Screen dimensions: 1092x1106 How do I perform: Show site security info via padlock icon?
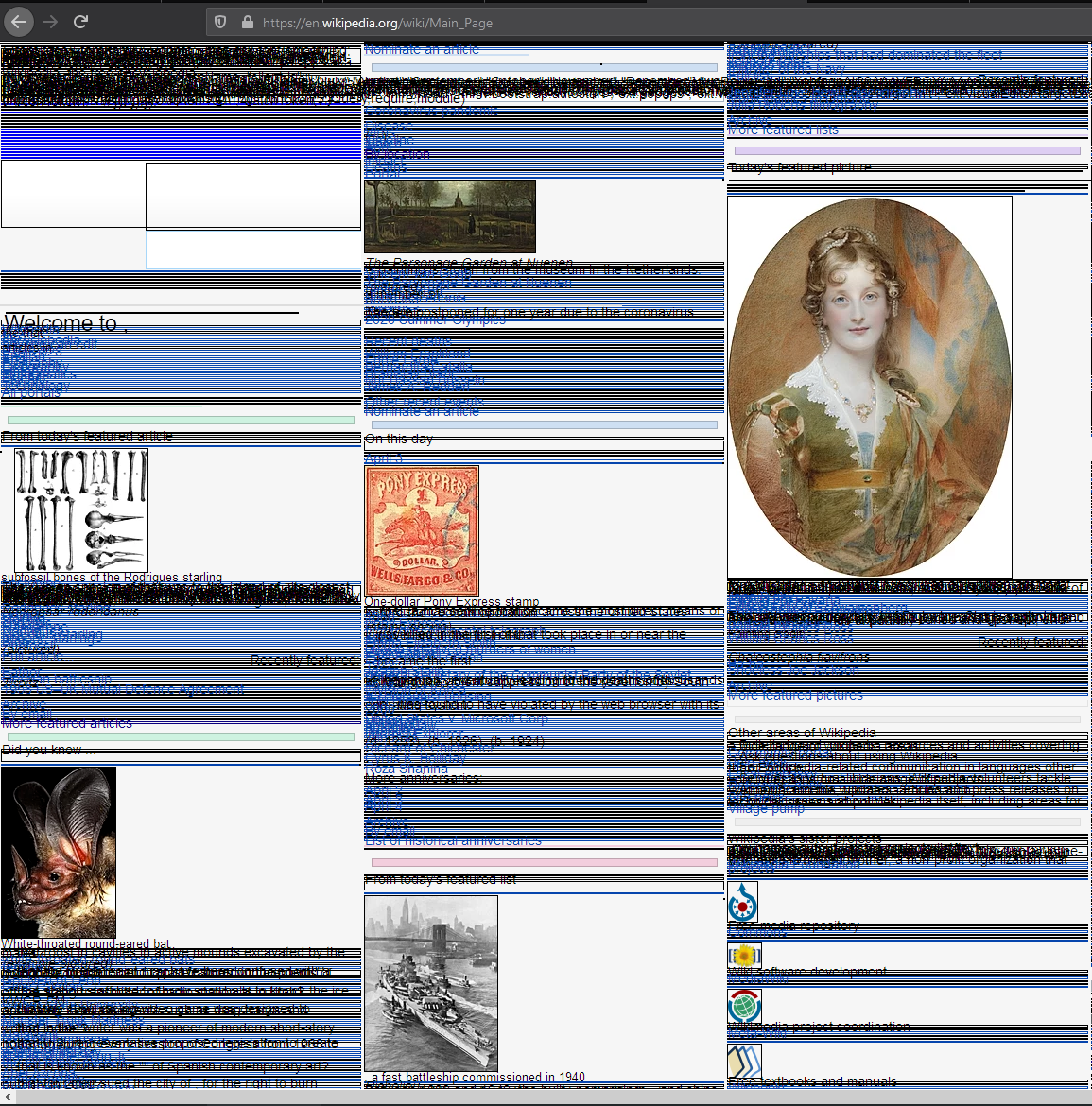(x=247, y=22)
